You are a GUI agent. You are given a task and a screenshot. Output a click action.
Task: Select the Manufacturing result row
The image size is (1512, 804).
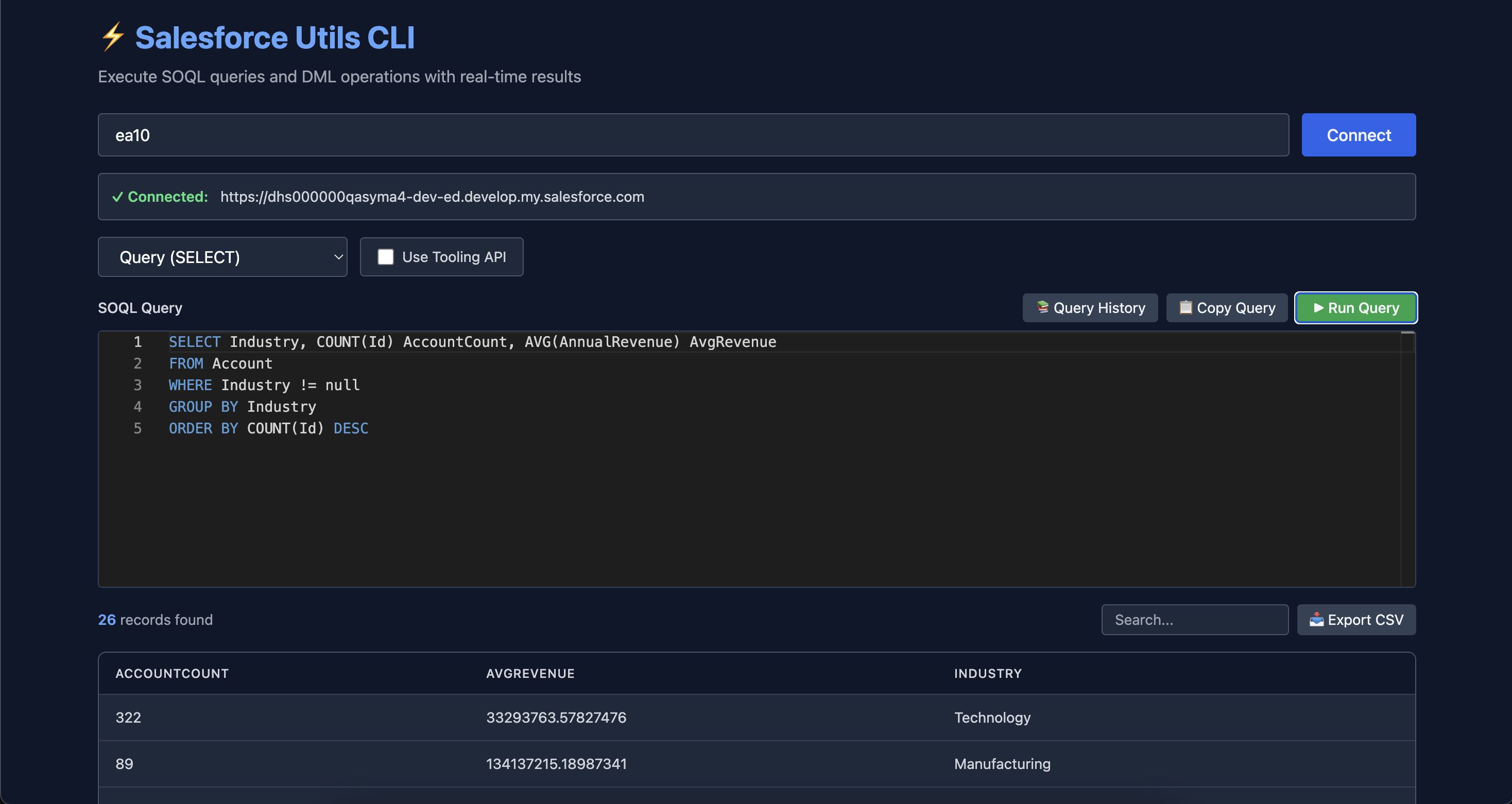(x=756, y=763)
